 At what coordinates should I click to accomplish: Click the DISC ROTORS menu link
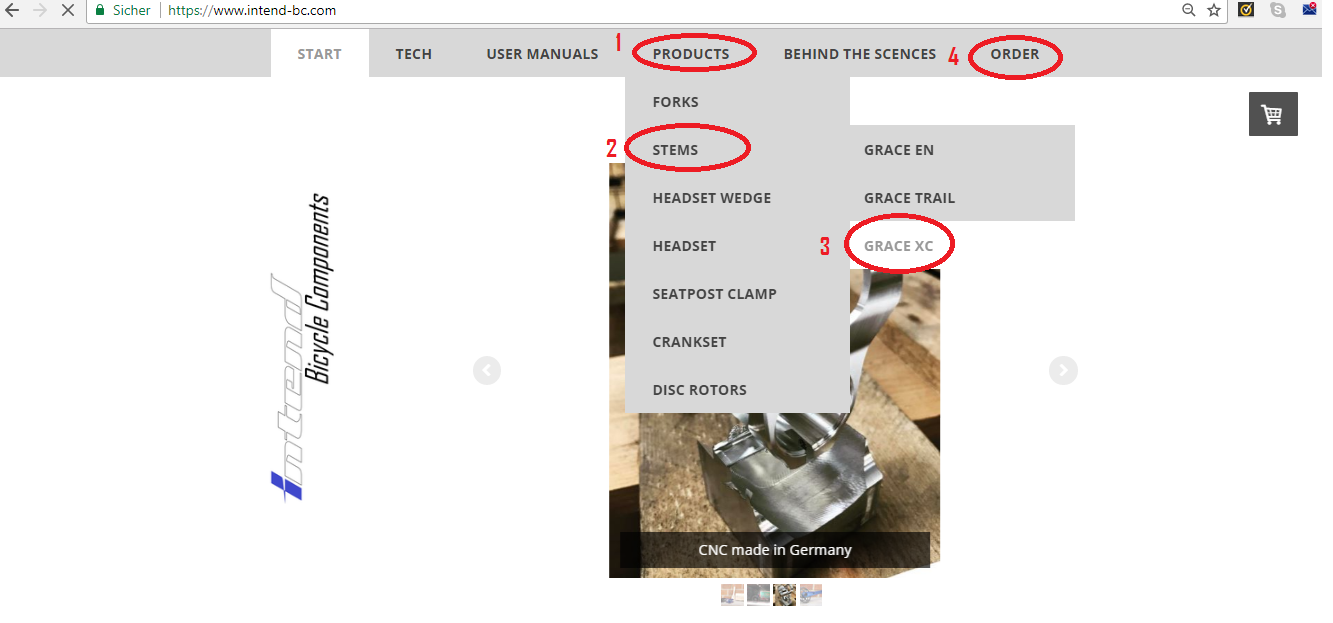pos(699,390)
